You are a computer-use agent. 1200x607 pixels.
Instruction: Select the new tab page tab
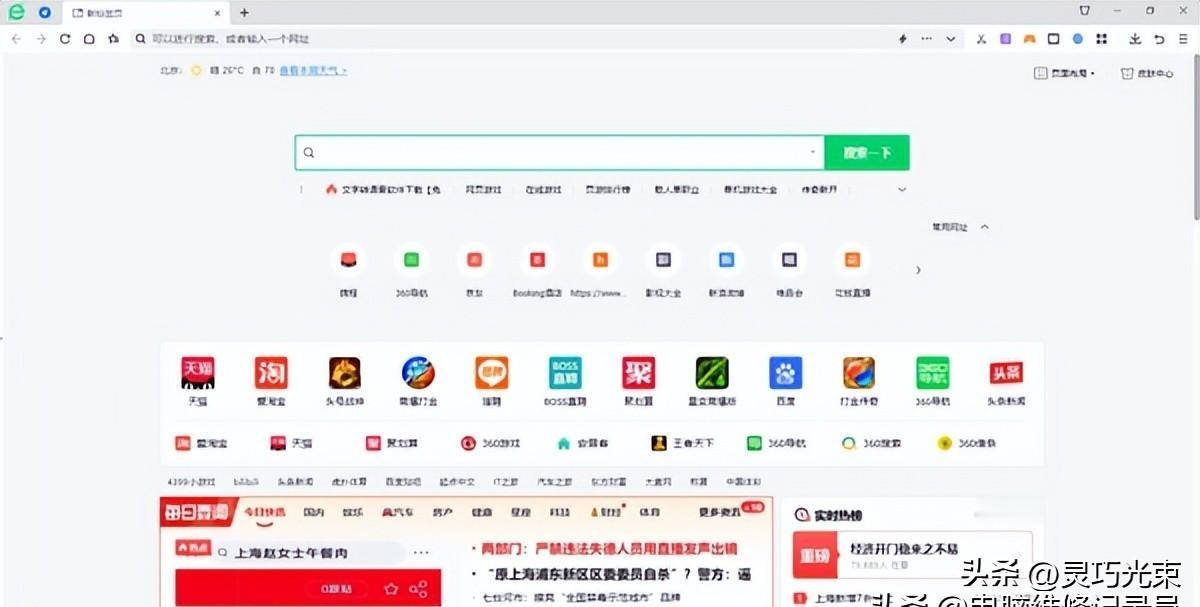click(148, 13)
